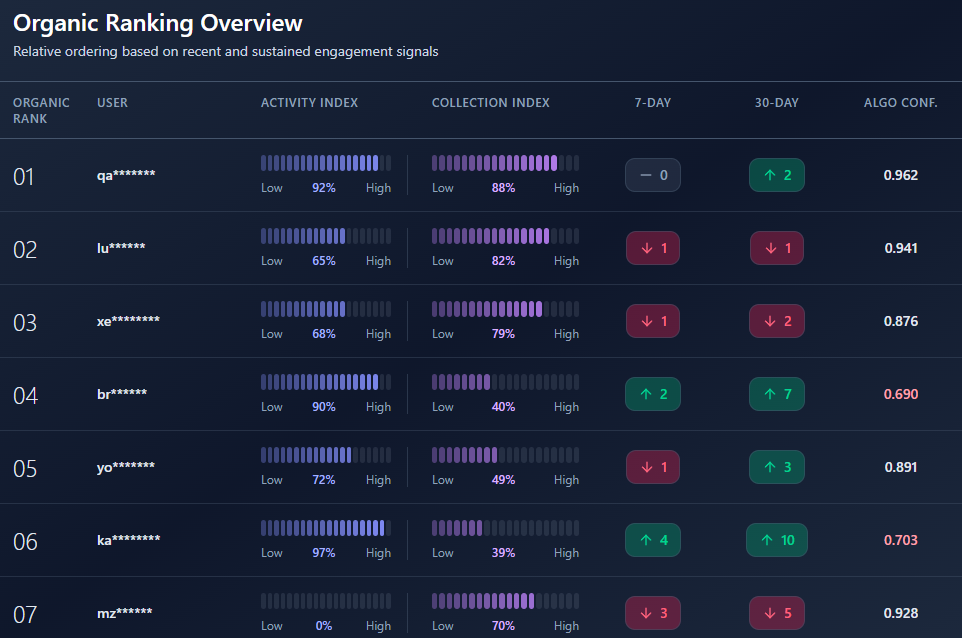Sort by the 30-DAY column header

[x=776, y=102]
